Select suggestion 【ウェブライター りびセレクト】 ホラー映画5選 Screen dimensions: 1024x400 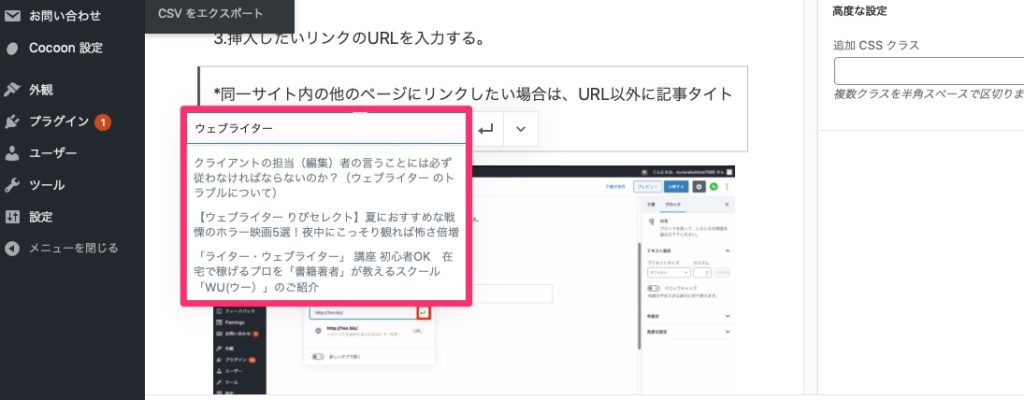tap(326, 224)
